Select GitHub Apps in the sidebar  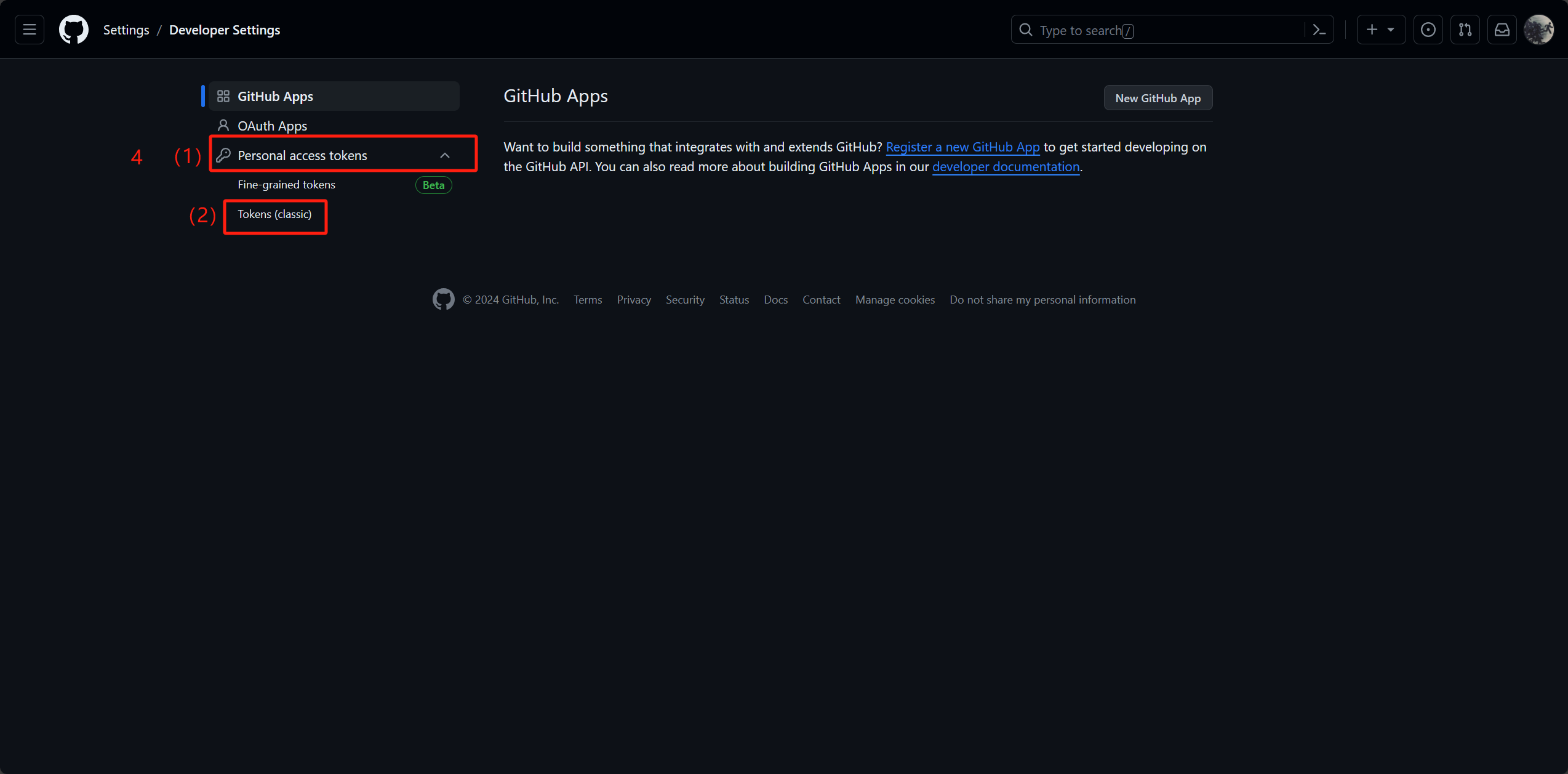pyautogui.click(x=334, y=96)
